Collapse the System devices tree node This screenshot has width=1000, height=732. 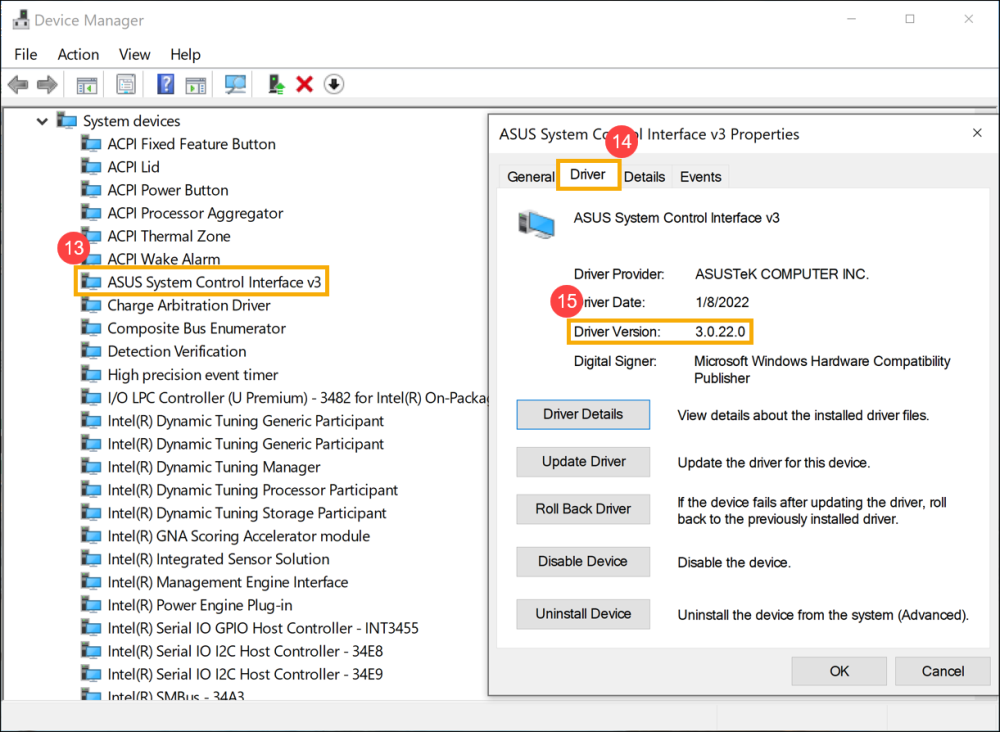click(42, 121)
